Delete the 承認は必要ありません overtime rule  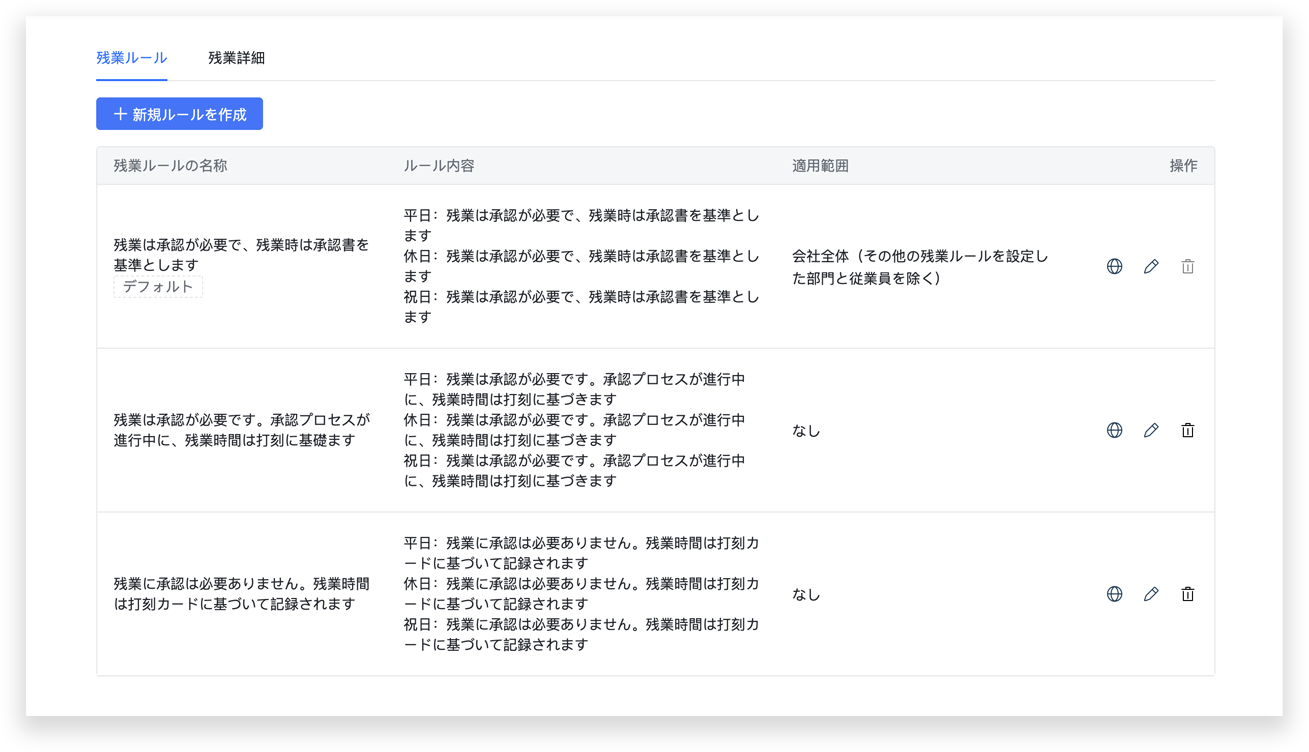(1187, 594)
